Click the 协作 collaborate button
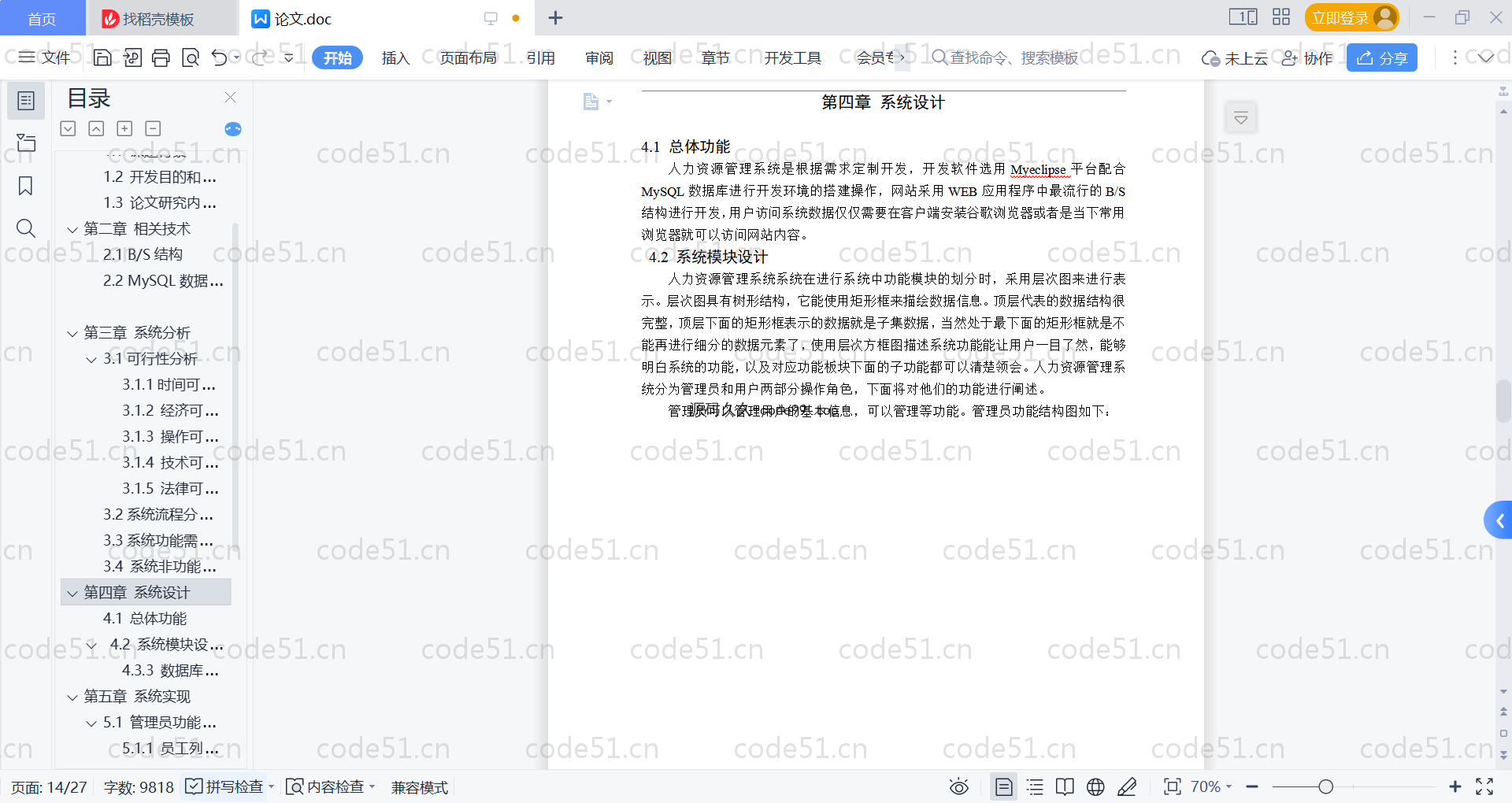The height and width of the screenshot is (803, 1512). point(1307,57)
